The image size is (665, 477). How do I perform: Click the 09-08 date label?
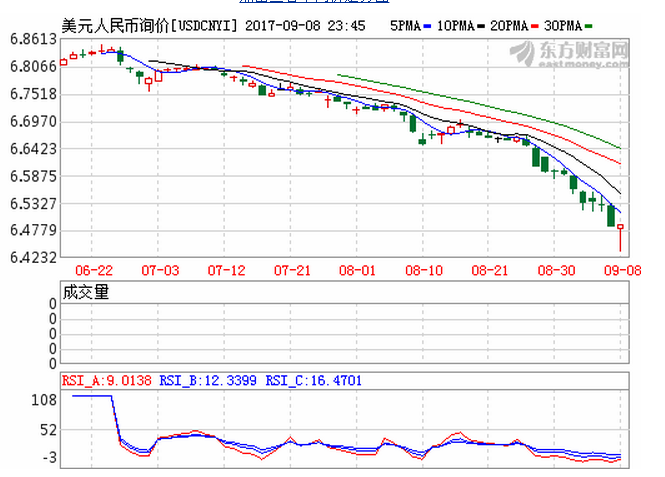tap(623, 271)
